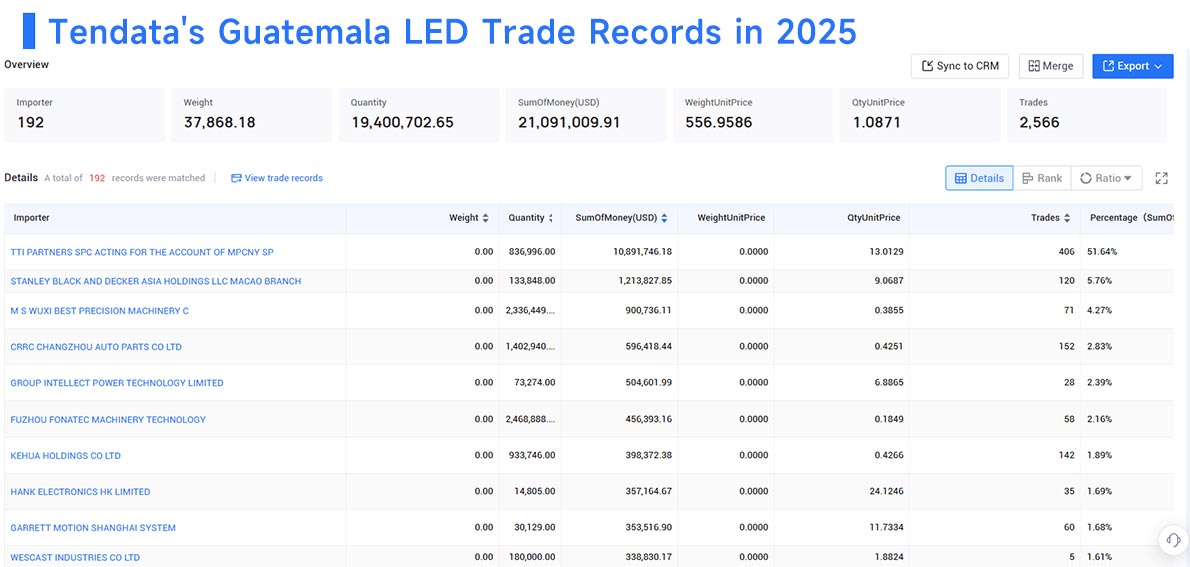Select the Trades 2,566 summary card
Image resolution: width=1190 pixels, height=567 pixels.
1088,115
